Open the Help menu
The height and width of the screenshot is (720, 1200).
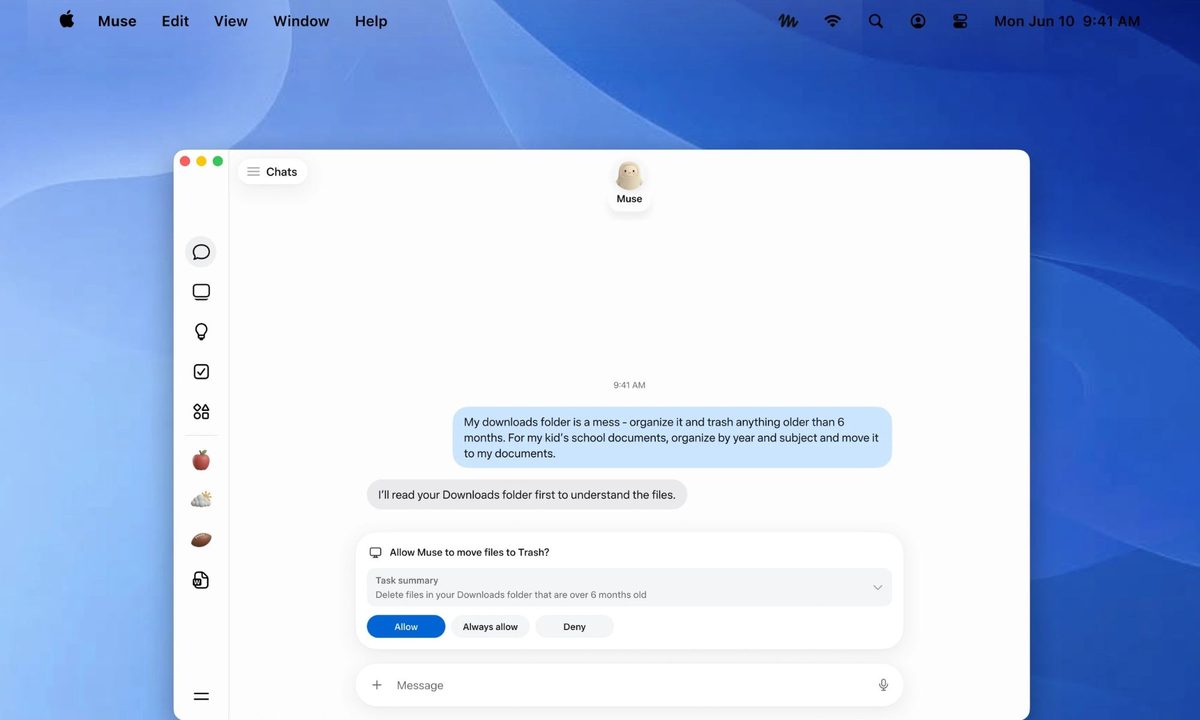pos(371,21)
